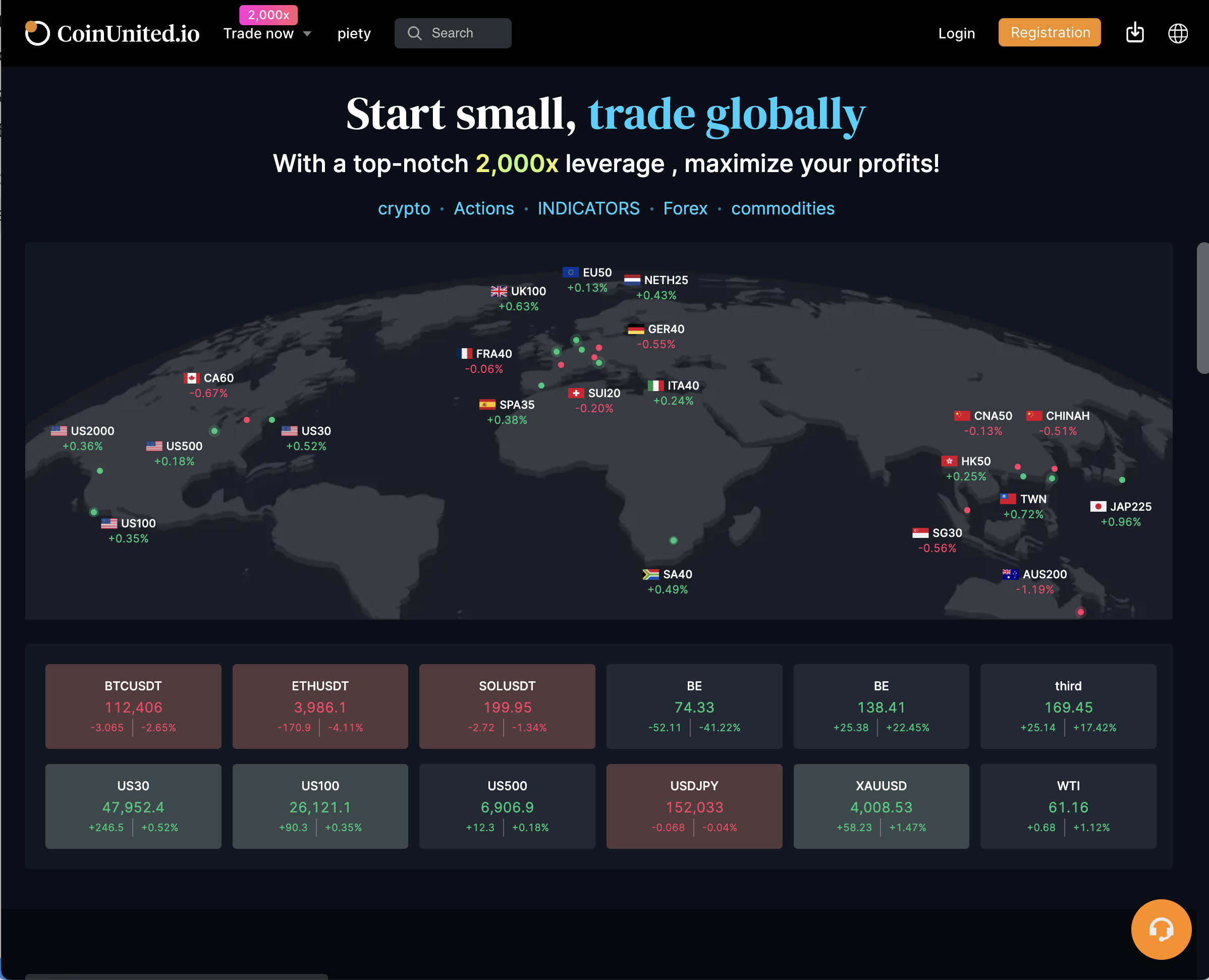Click the AUS200 Australian flag marker
This screenshot has height=980, width=1209.
click(1010, 574)
